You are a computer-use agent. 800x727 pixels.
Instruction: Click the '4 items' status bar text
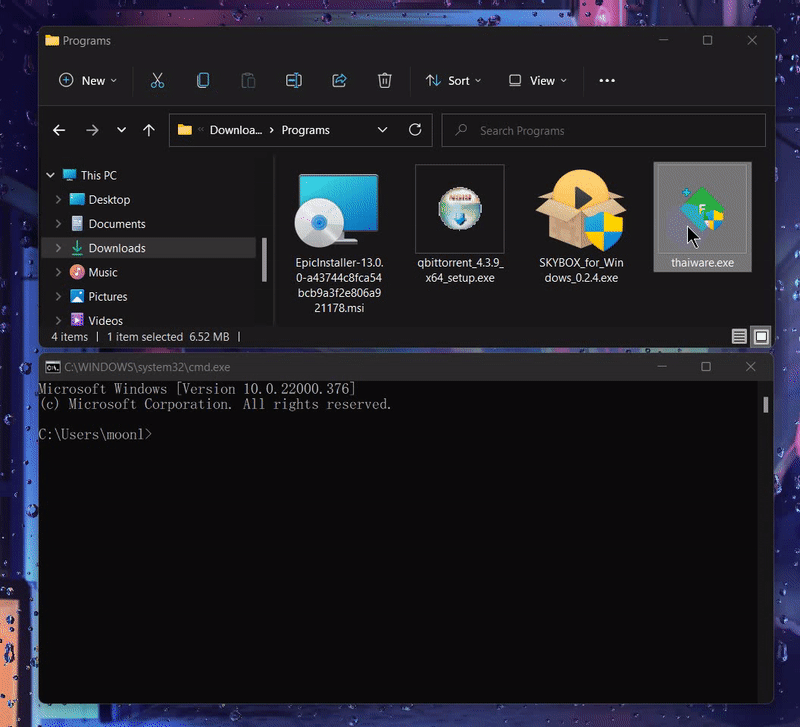click(x=69, y=337)
